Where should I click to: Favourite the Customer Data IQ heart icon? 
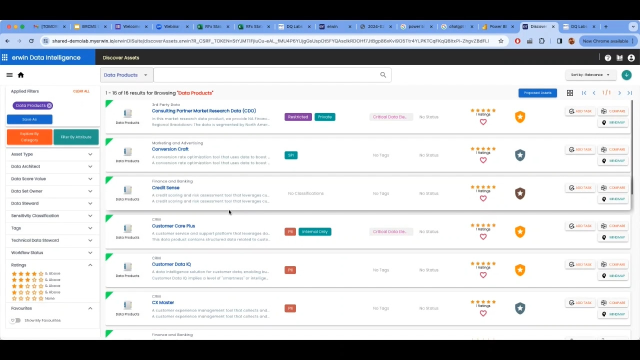point(483,275)
